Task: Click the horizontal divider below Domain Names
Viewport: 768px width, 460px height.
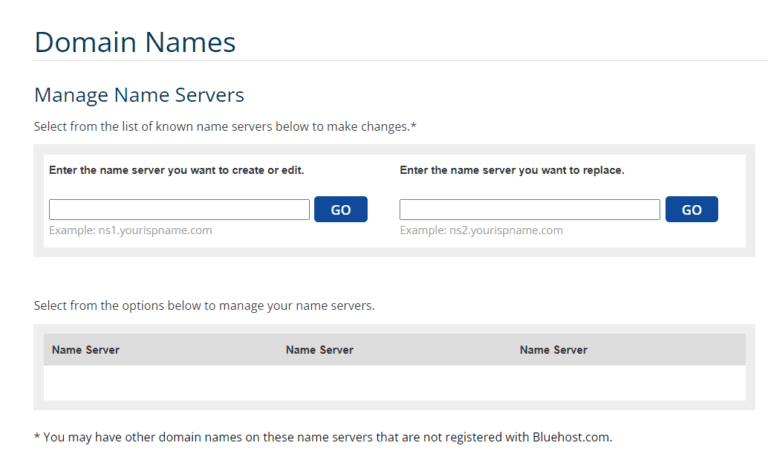Action: 400,61
